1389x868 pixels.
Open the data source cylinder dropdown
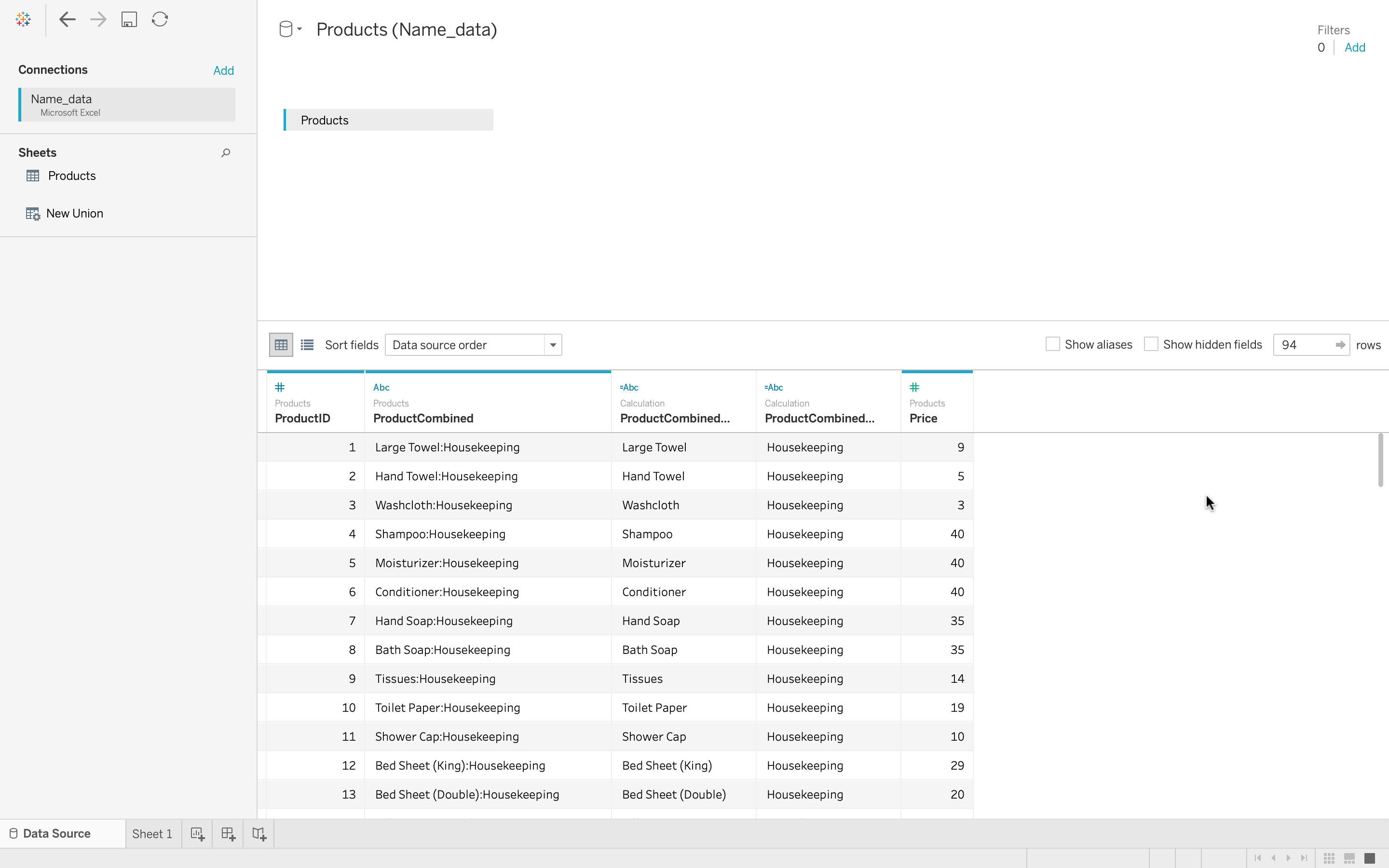tap(290, 29)
